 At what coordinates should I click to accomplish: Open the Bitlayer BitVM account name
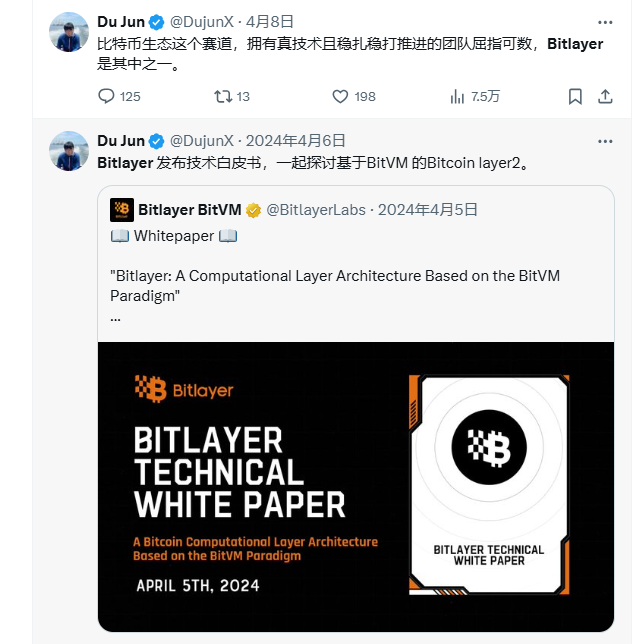tap(190, 210)
